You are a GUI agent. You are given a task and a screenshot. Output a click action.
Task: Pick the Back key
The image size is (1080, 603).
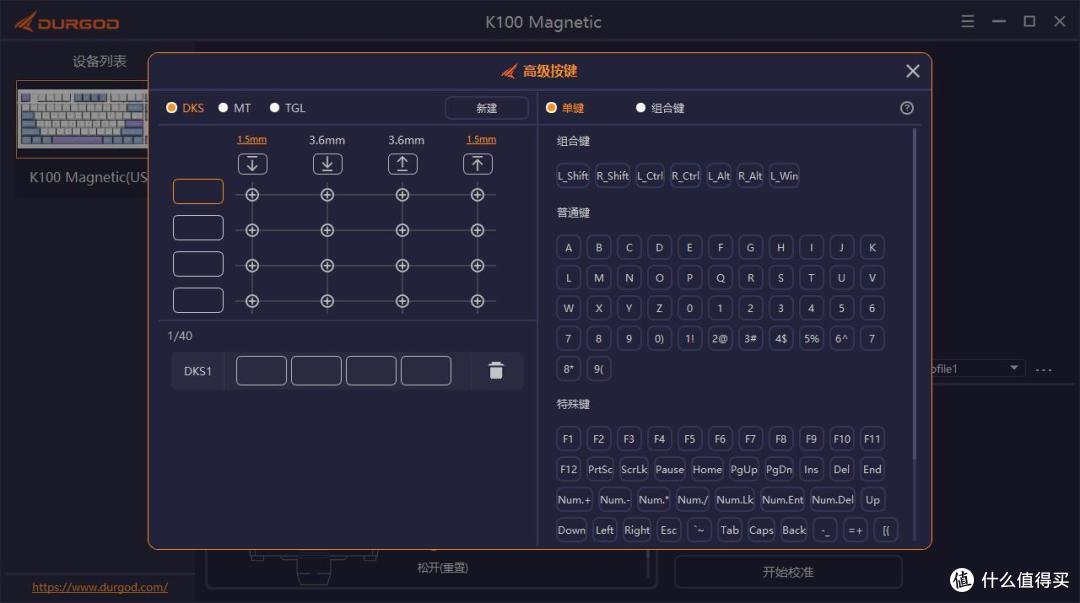pyautogui.click(x=794, y=530)
